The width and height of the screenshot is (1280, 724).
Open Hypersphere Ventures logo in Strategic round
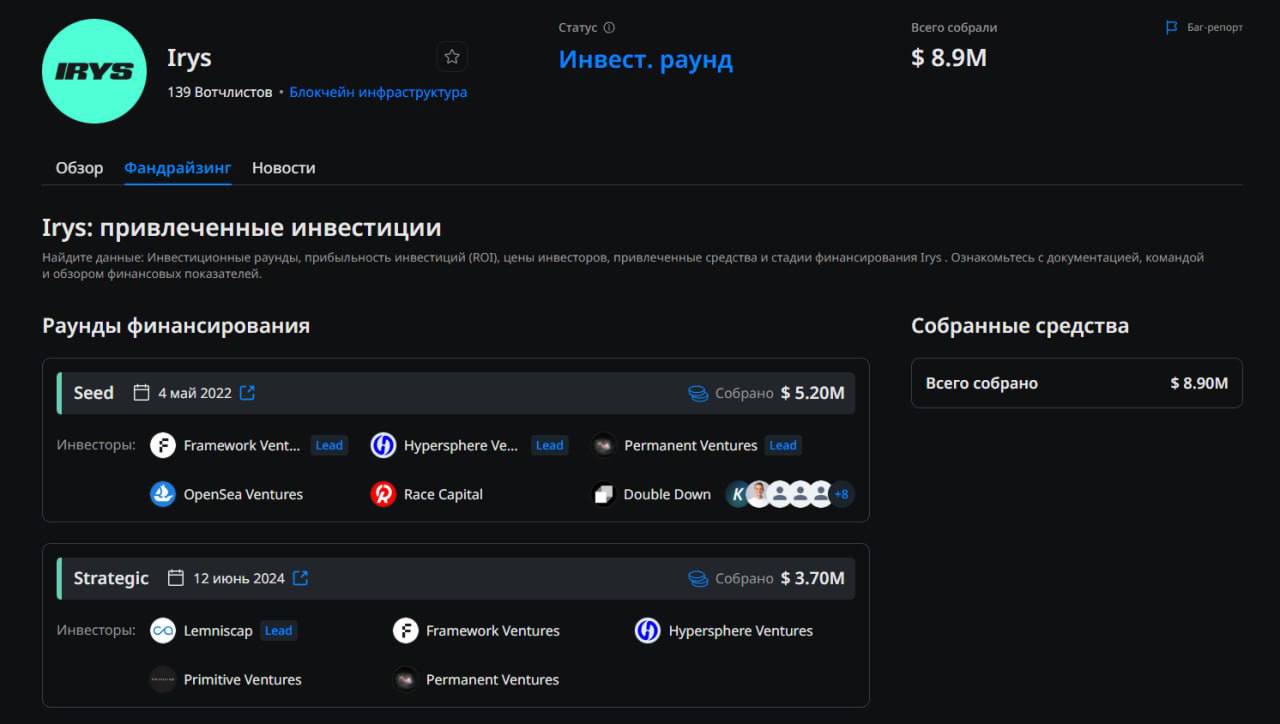tap(648, 631)
